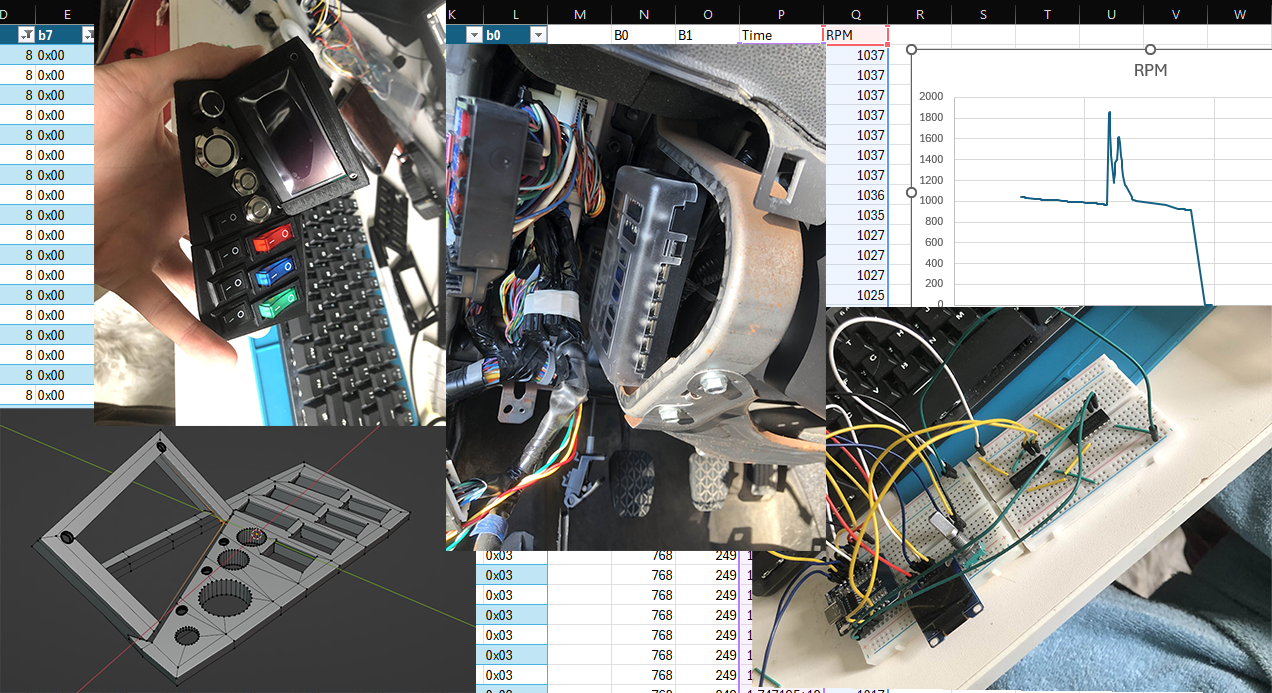The height and width of the screenshot is (693, 1272).
Task: Click the 2000 axis label on chart
Action: tap(929, 97)
